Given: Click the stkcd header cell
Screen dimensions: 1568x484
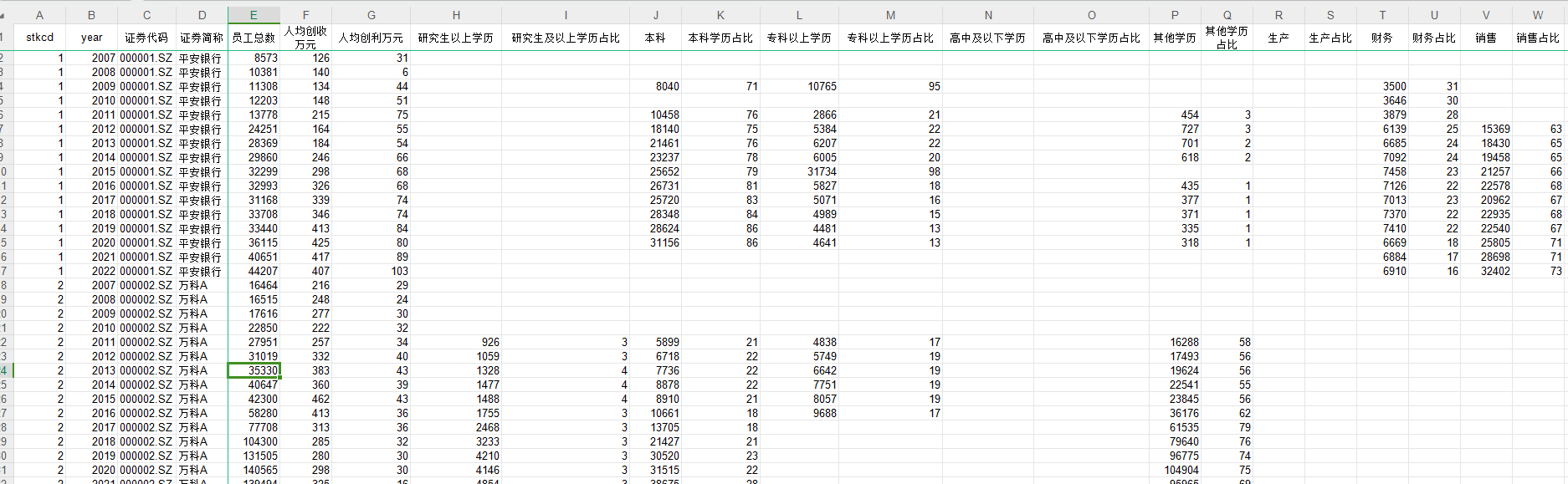Looking at the screenshot, I should pos(39,38).
